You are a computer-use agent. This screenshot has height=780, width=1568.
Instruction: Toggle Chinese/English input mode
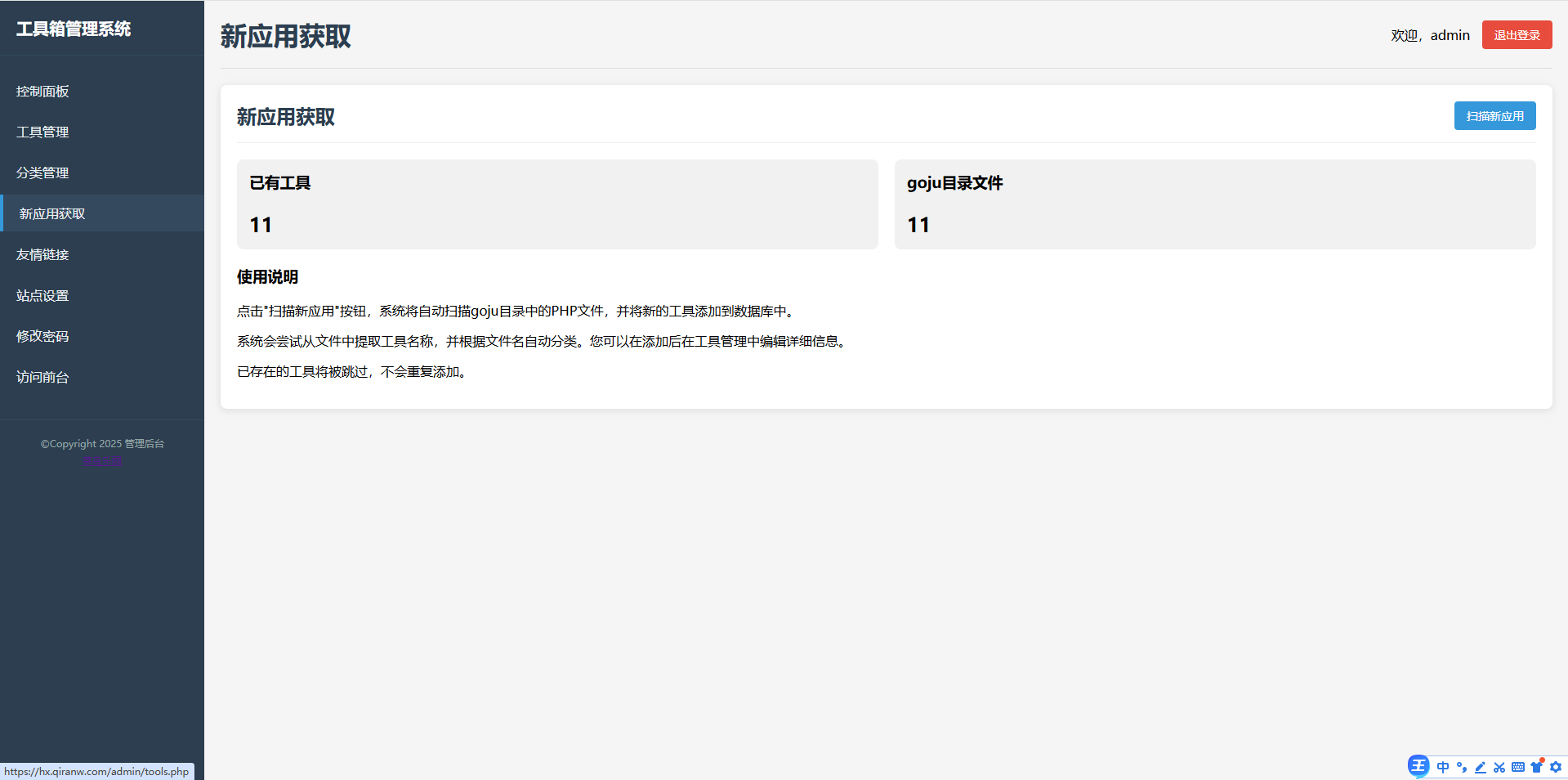click(x=1443, y=768)
